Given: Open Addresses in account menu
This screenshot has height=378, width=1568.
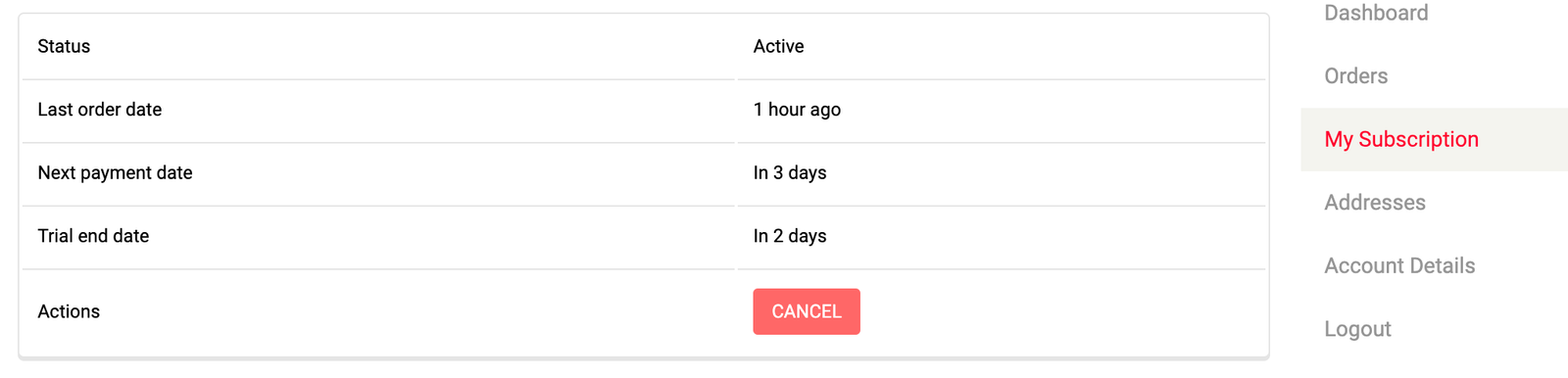Looking at the screenshot, I should click(1374, 203).
